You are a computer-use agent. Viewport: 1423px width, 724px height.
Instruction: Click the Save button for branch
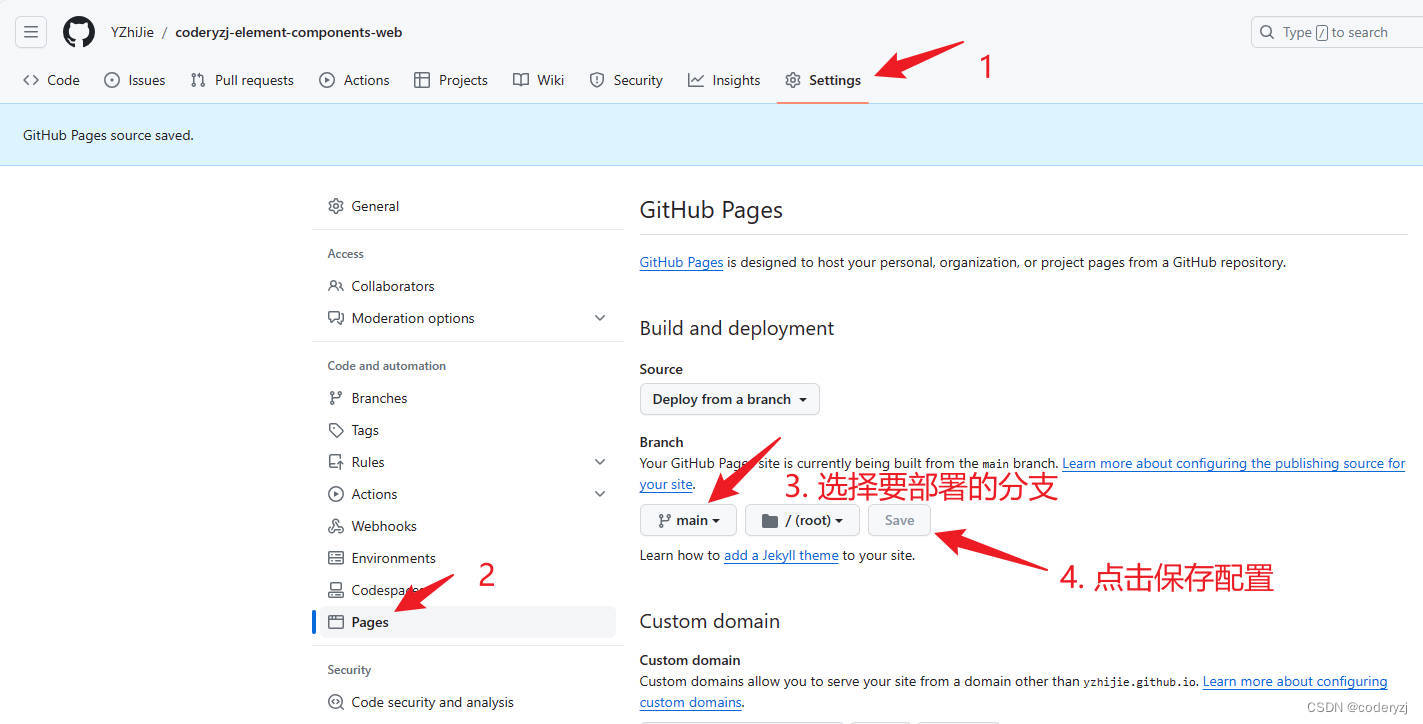tap(899, 520)
